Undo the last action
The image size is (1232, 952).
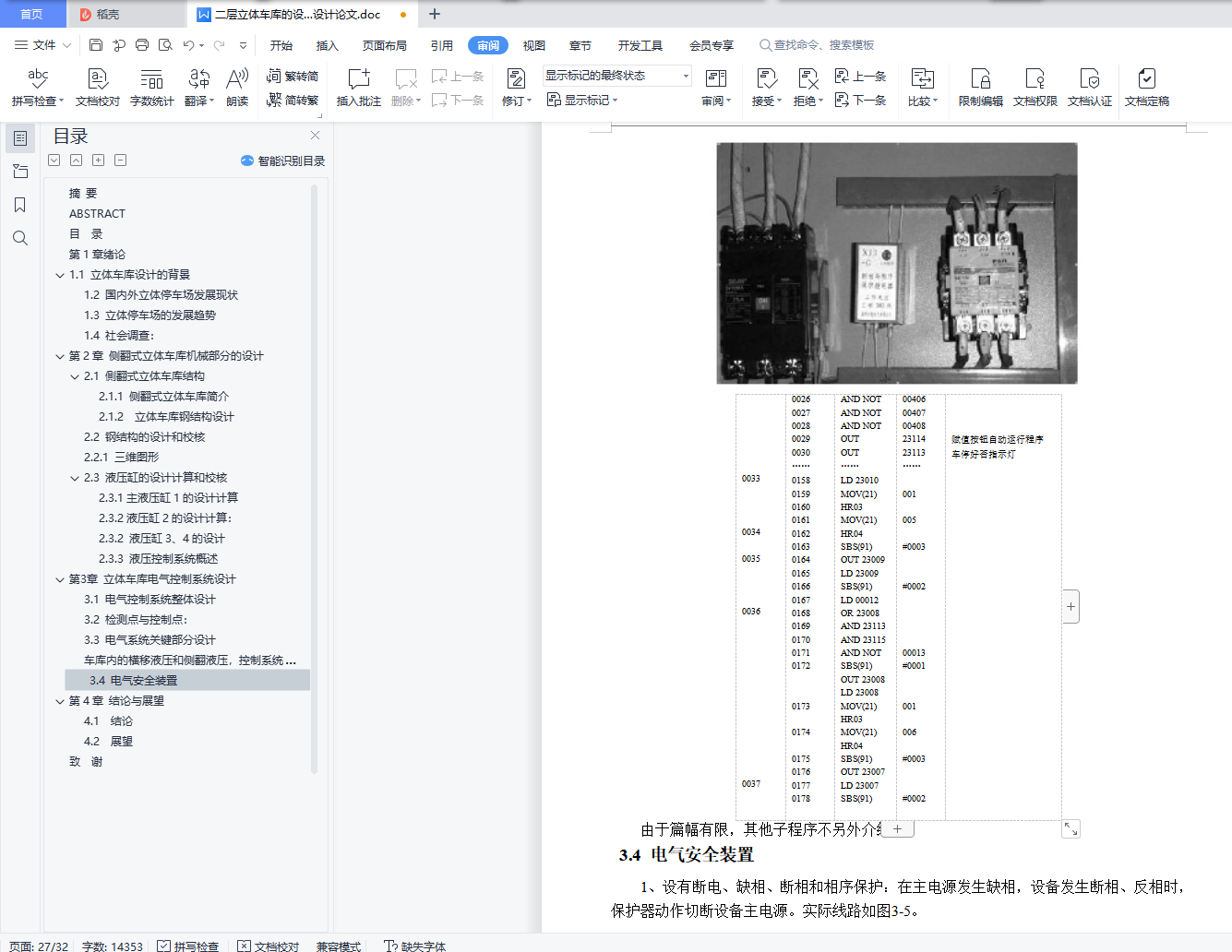188,45
